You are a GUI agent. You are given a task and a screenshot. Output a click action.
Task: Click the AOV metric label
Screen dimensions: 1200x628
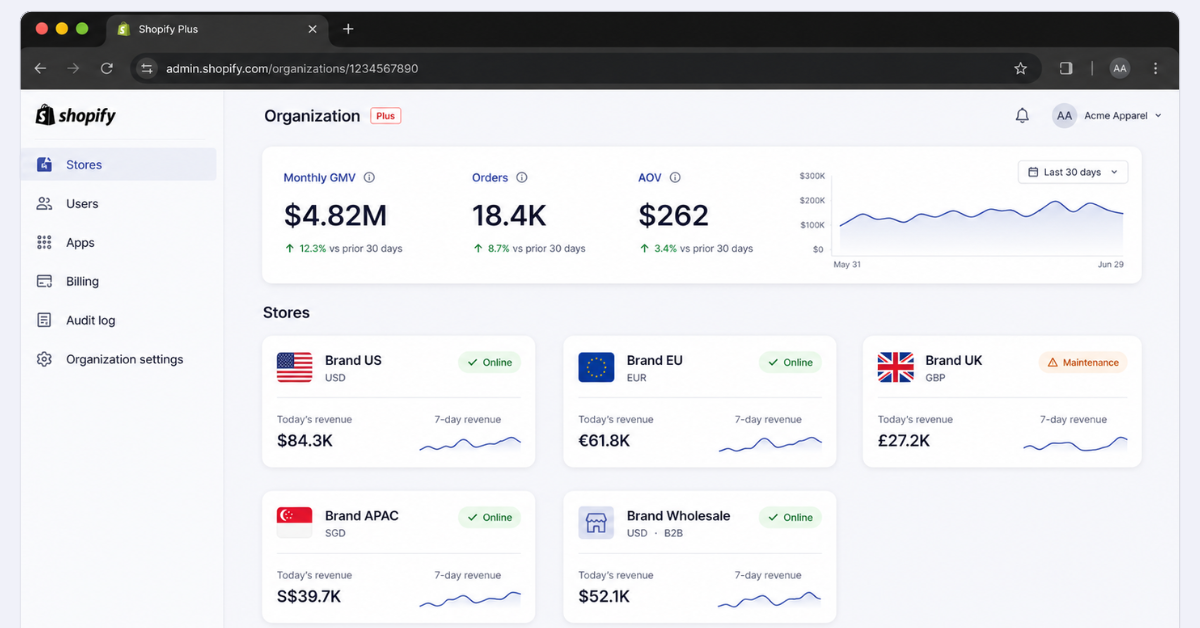point(650,178)
